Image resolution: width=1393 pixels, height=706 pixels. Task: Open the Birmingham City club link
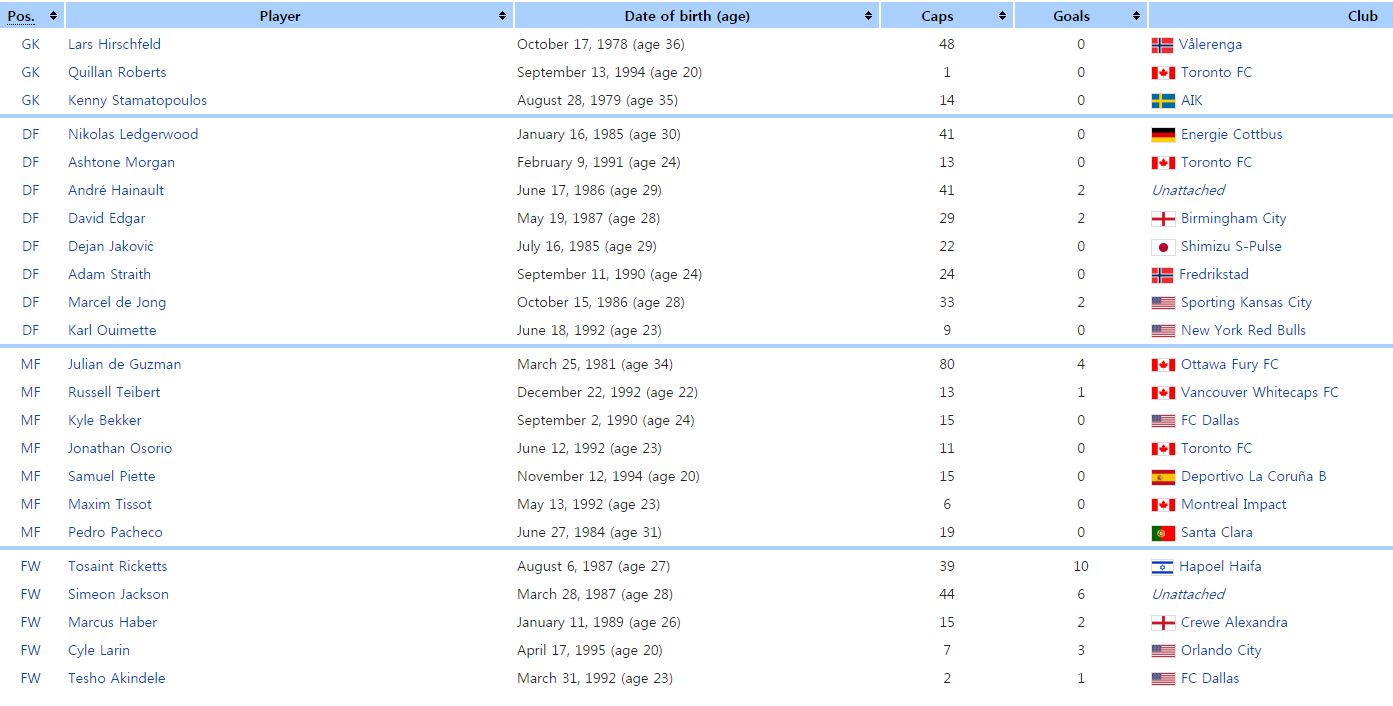(x=1233, y=219)
